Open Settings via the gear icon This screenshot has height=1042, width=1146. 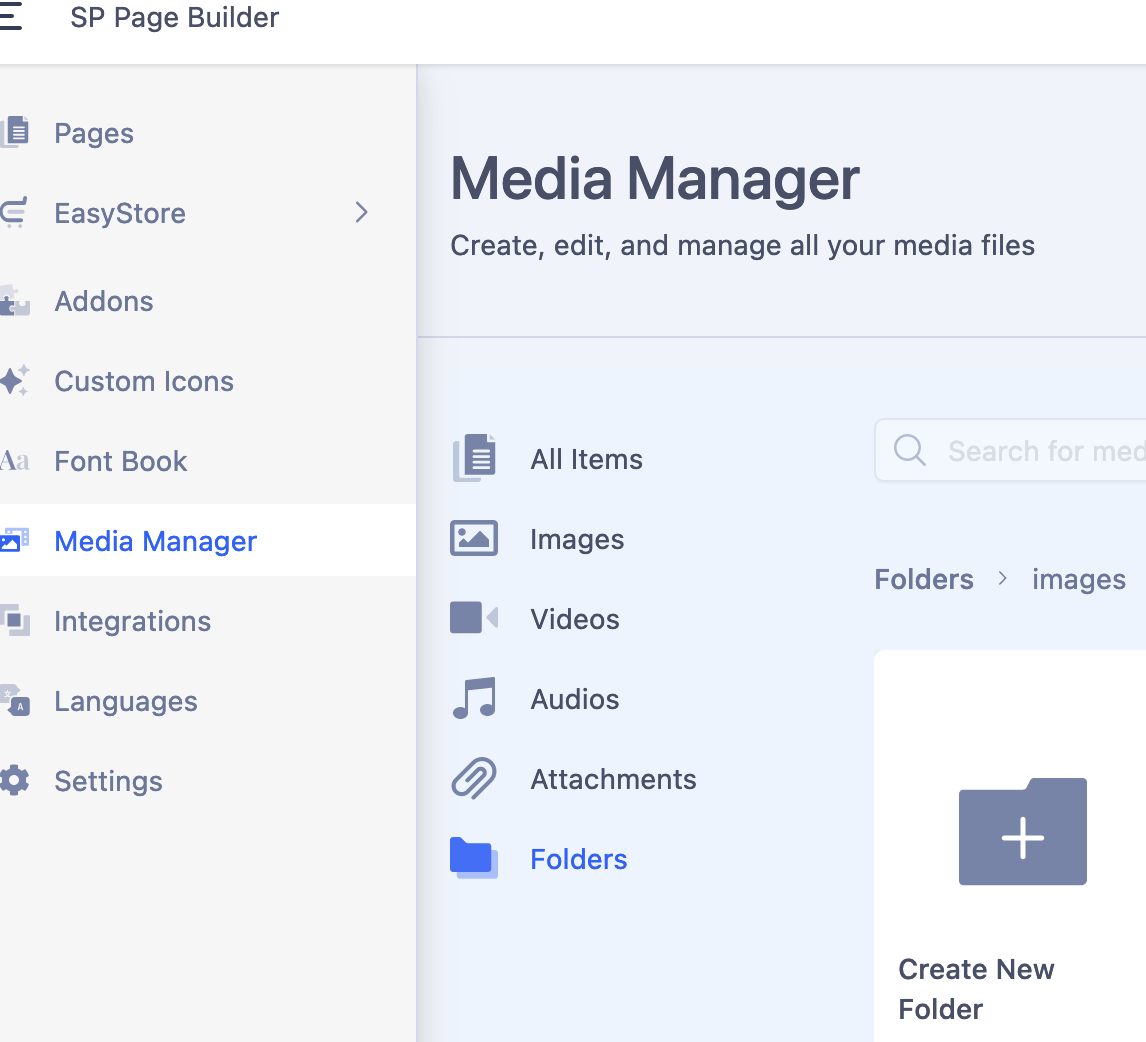(x=15, y=781)
